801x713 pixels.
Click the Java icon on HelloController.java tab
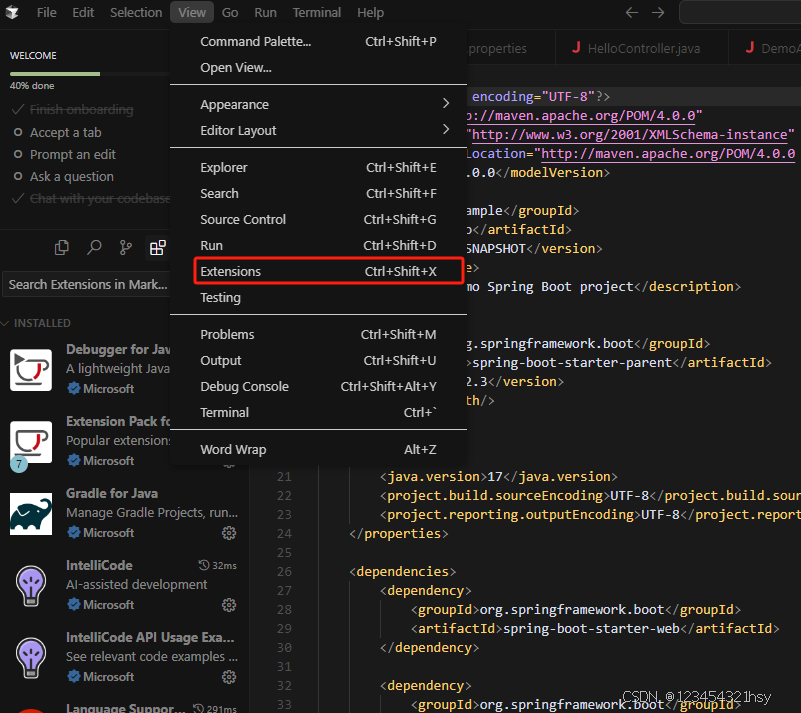click(x=576, y=48)
